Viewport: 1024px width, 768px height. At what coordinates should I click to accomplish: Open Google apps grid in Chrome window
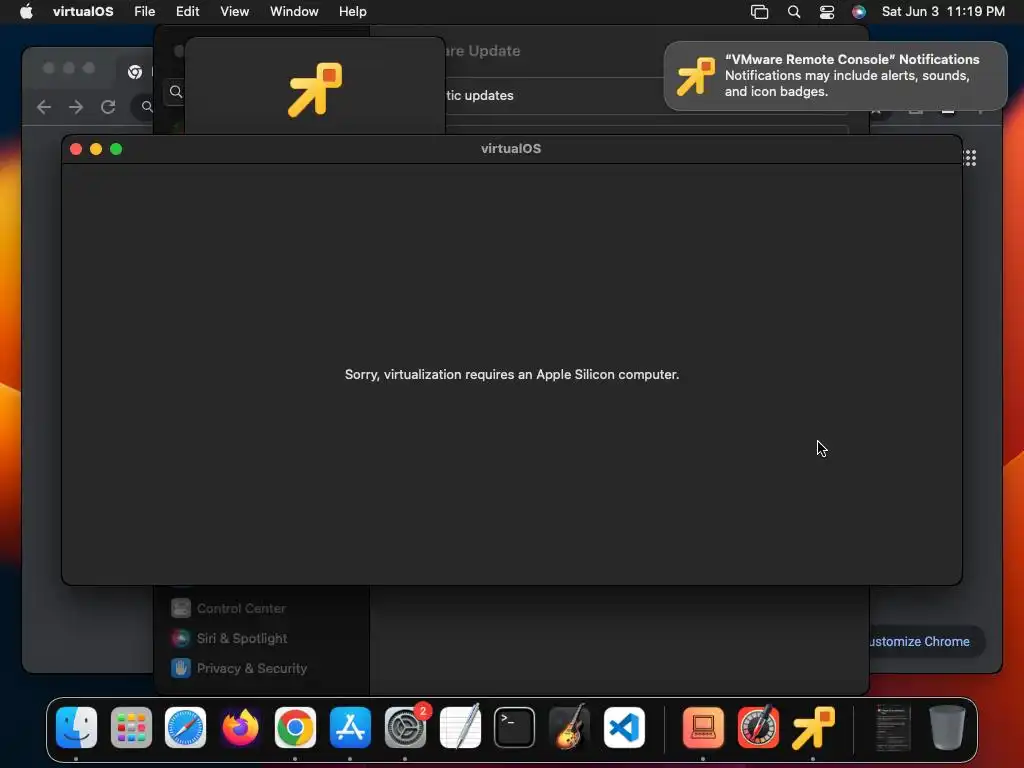point(970,157)
